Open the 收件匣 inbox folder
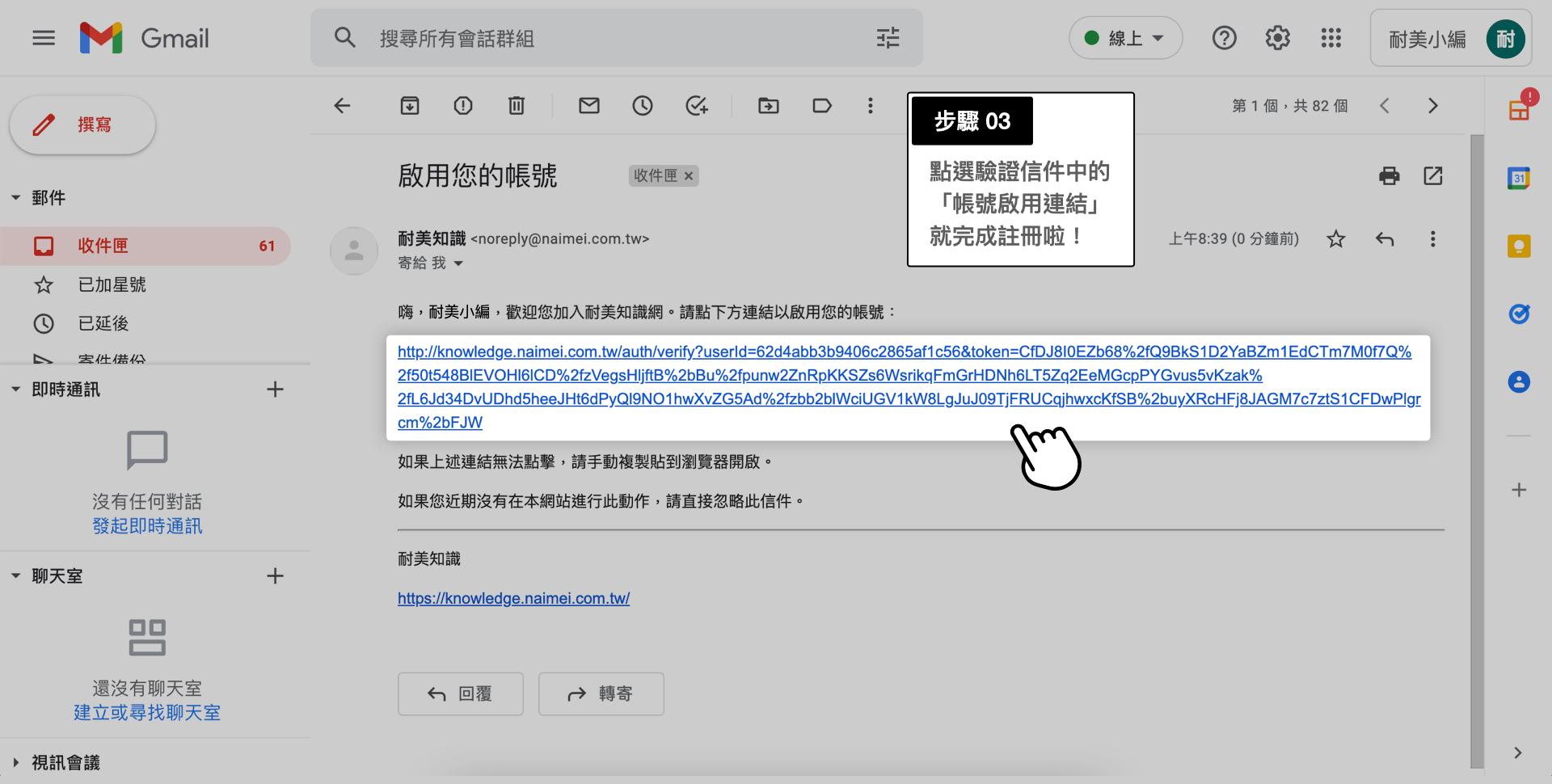Screen dimensions: 1552x784 [x=145, y=246]
